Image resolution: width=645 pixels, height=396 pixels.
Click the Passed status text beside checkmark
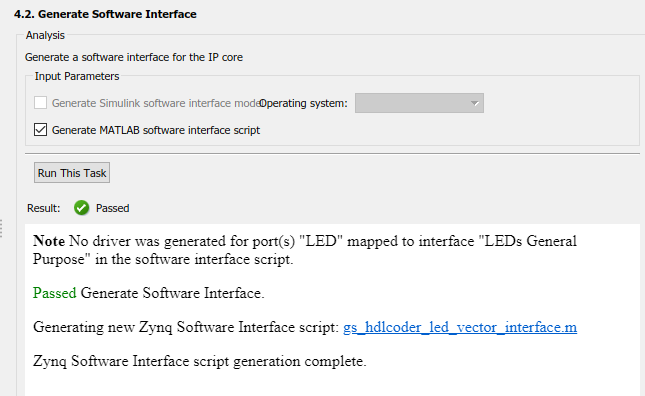tap(112, 208)
